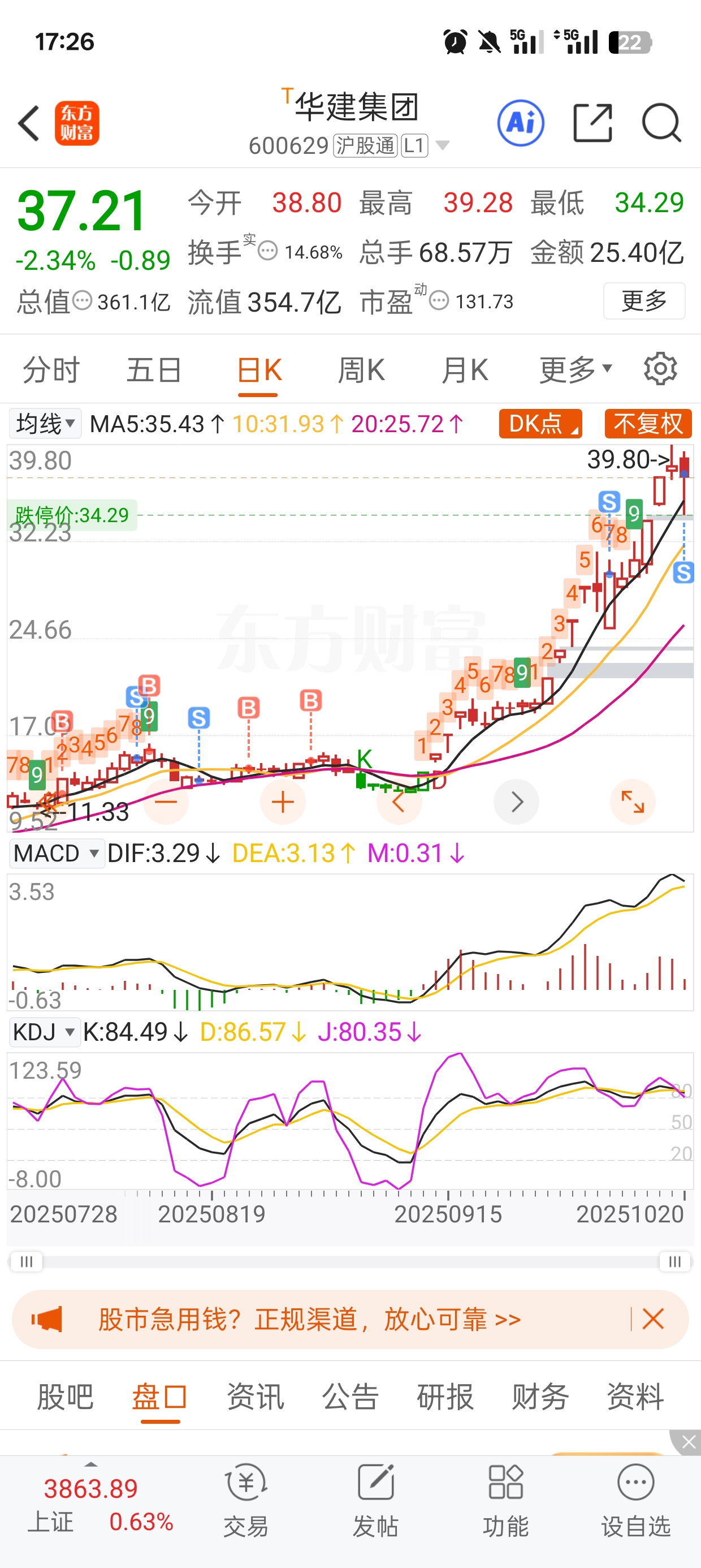Viewport: 701px width, 1568px height.
Task: Tap the battery status indicator
Action: click(630, 42)
